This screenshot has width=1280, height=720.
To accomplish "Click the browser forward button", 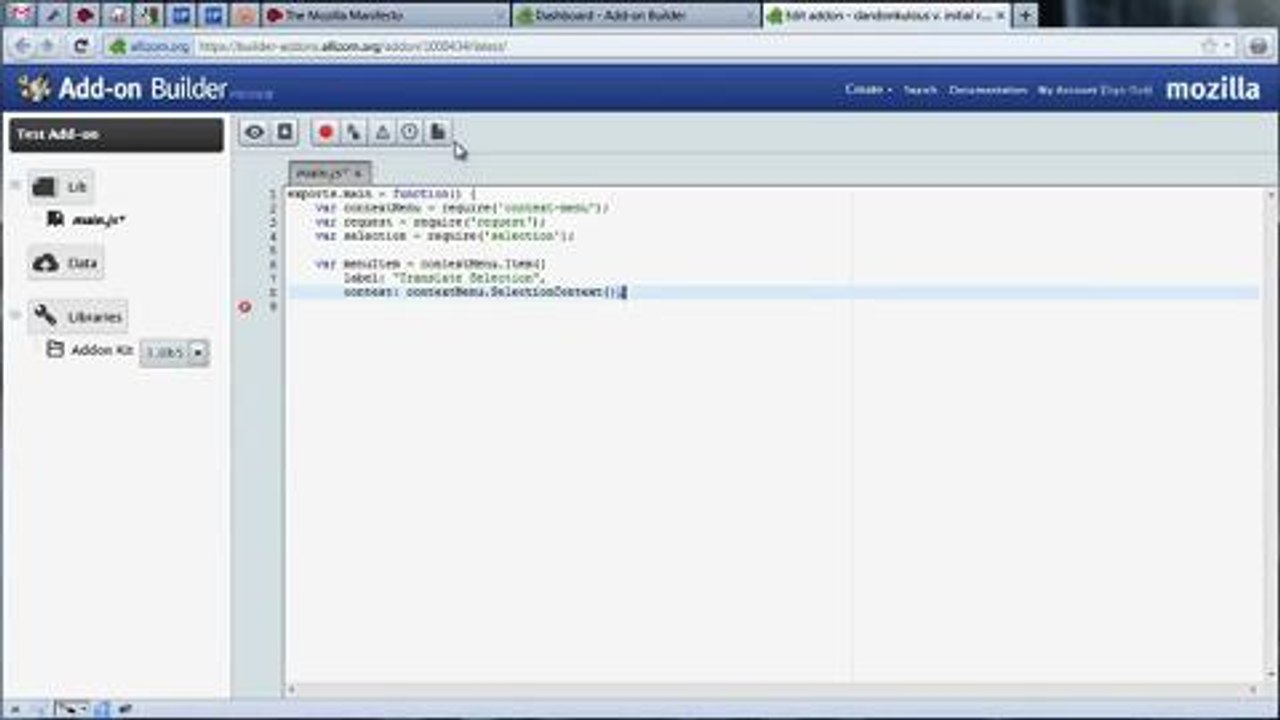I will point(46,46).
